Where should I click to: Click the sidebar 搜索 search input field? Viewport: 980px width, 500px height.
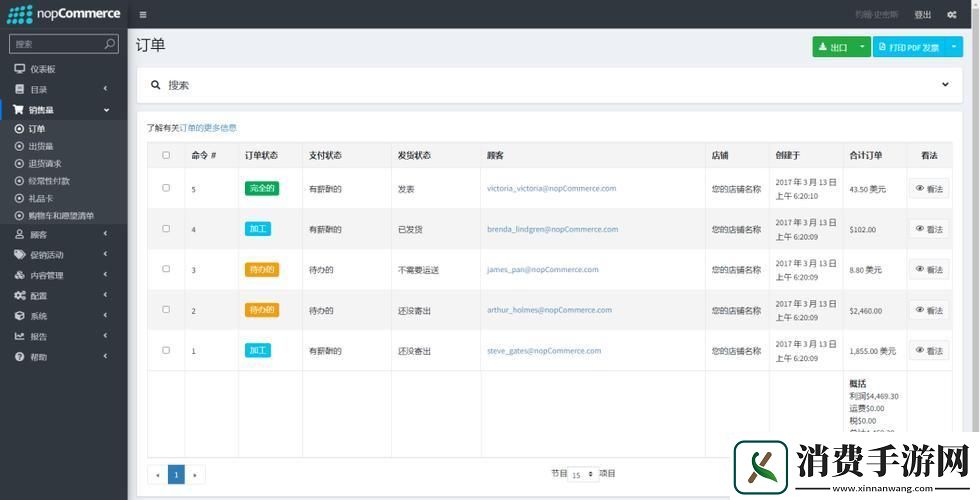click(x=56, y=44)
